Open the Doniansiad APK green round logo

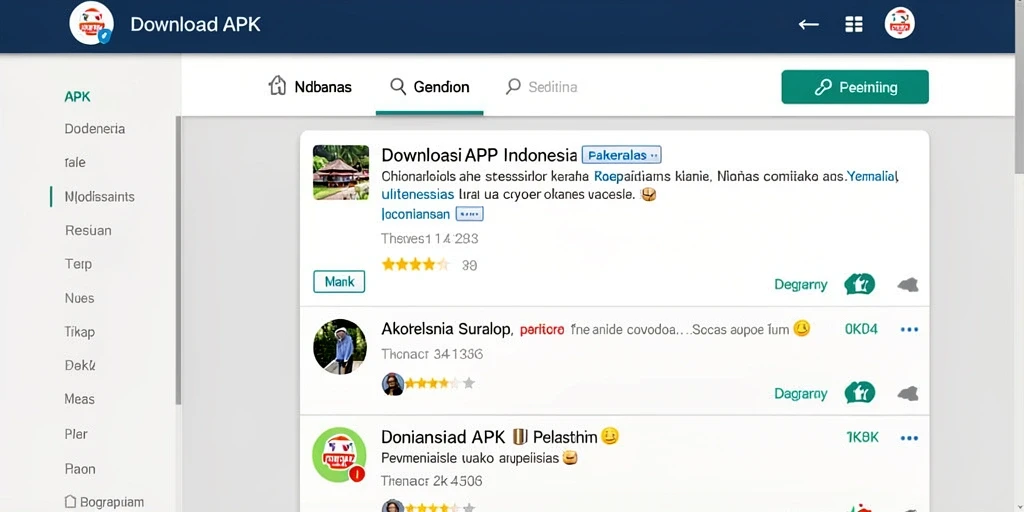[340, 455]
